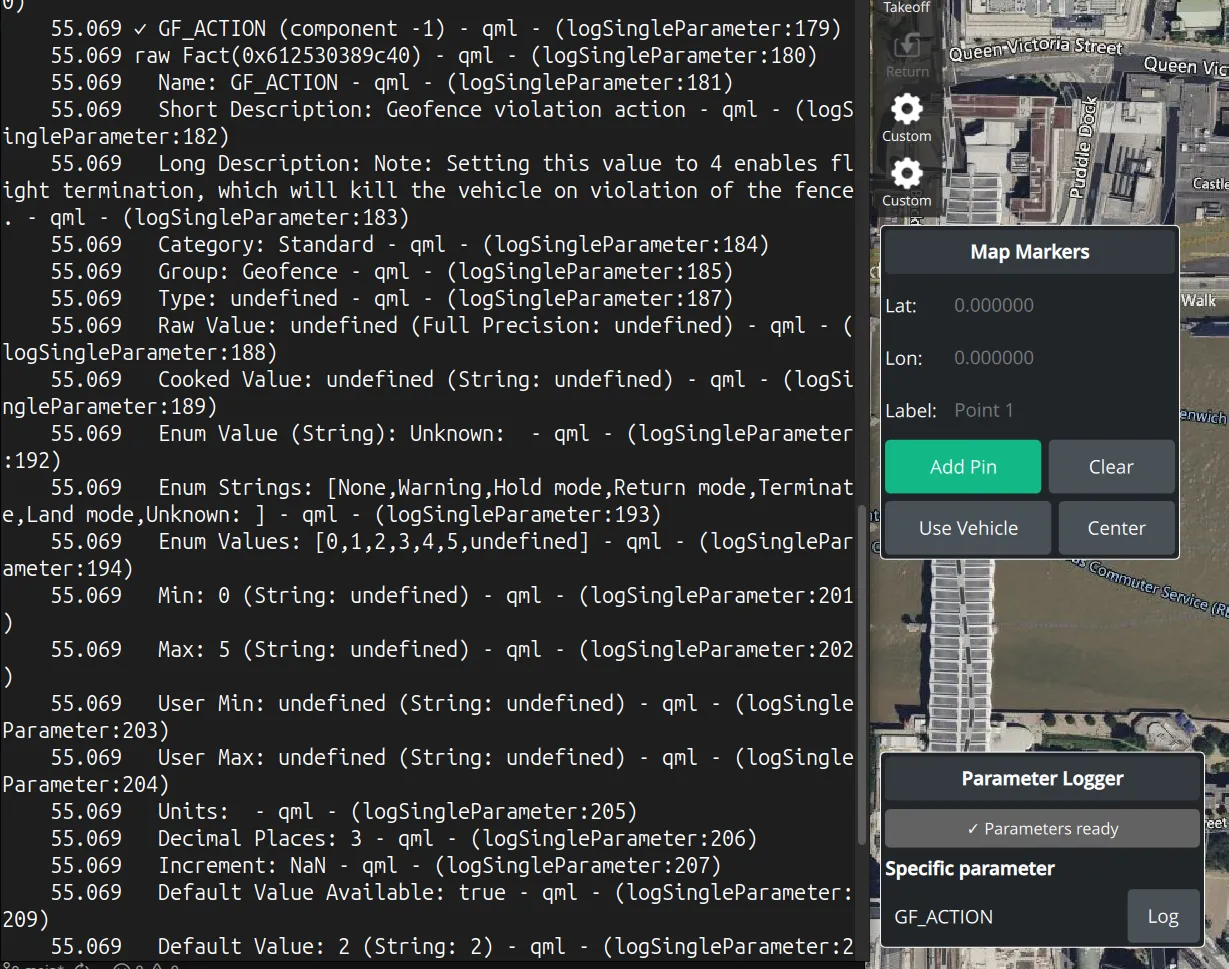Click the Map Markers panel header
This screenshot has height=969, width=1229.
(x=1030, y=252)
